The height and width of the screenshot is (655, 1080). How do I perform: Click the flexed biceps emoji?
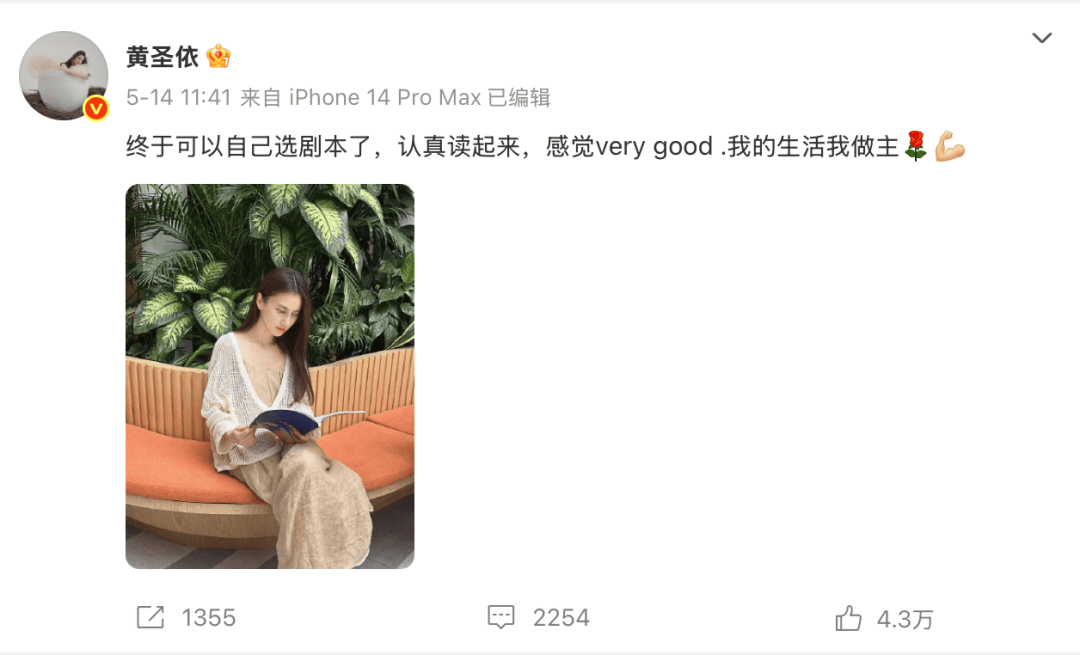point(949,146)
